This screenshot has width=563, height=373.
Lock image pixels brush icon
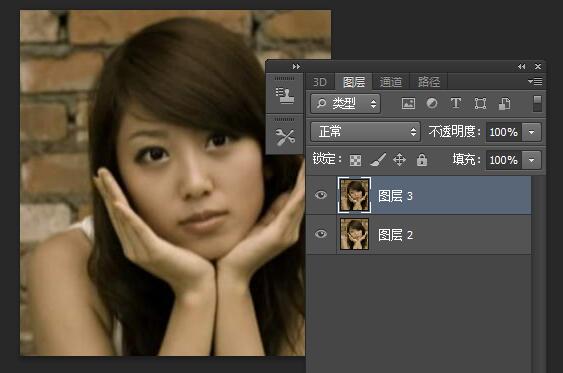378,160
